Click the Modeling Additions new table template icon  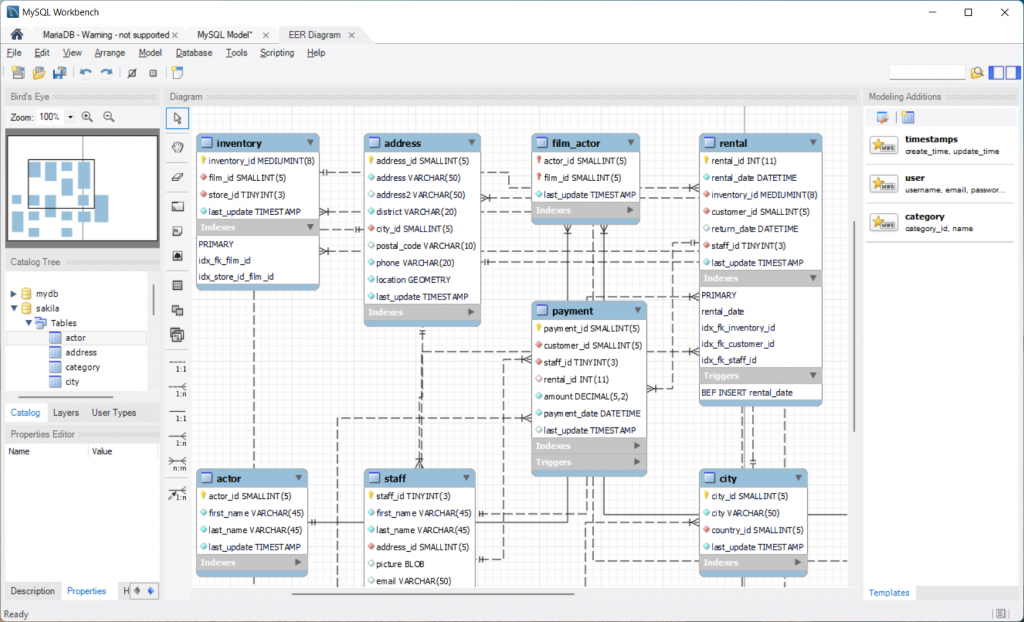[908, 118]
